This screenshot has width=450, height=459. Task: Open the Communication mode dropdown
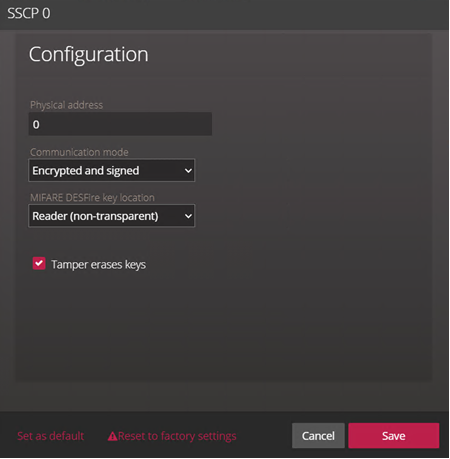tap(112, 170)
